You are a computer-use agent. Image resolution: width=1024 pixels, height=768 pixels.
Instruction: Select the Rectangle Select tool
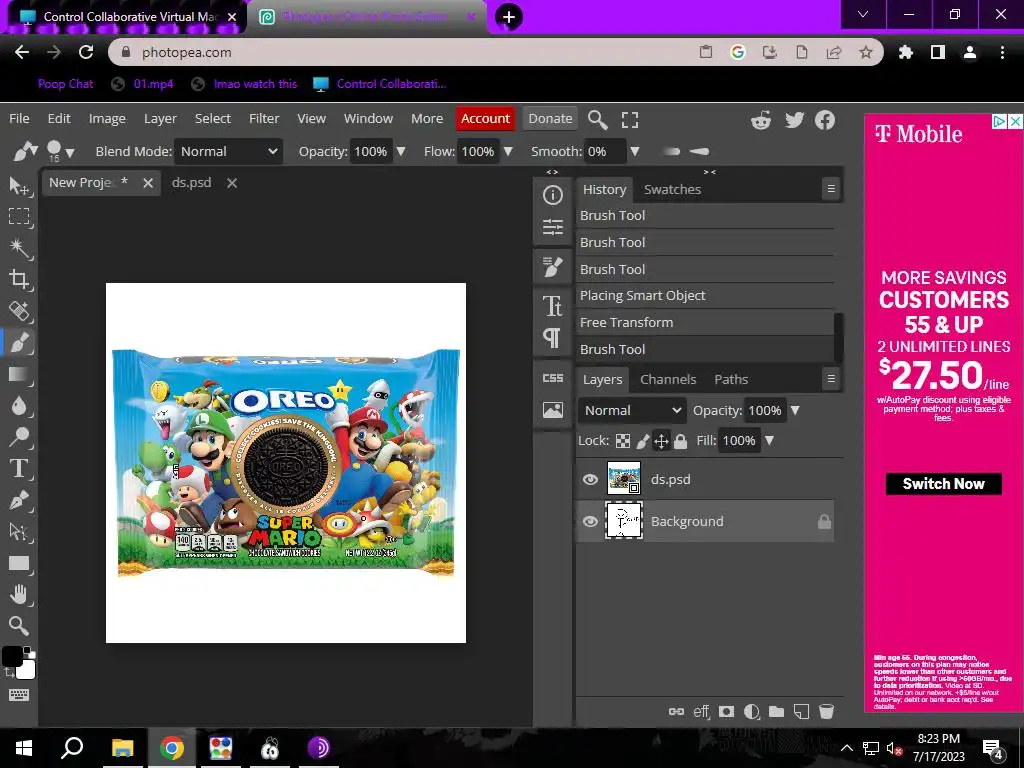coord(19,216)
